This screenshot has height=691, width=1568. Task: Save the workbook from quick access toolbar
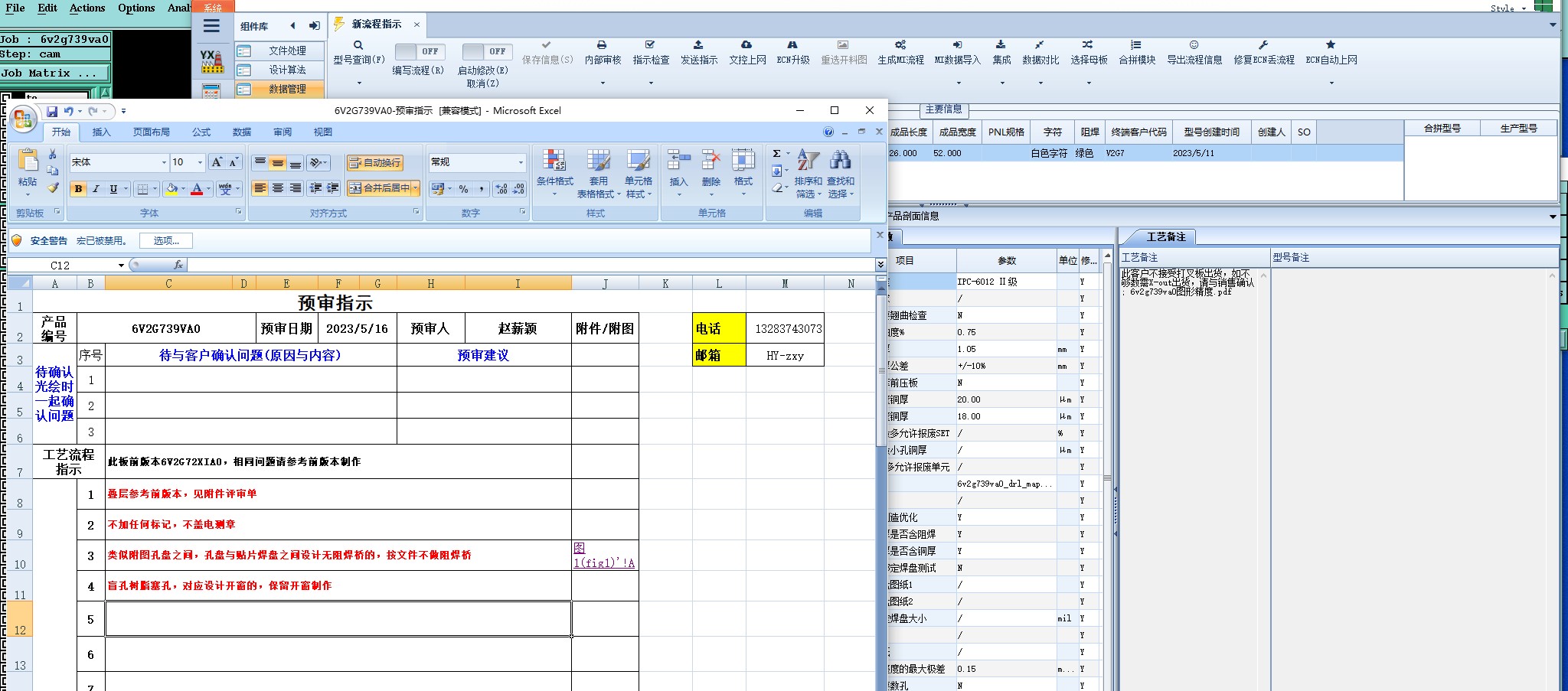(x=52, y=112)
